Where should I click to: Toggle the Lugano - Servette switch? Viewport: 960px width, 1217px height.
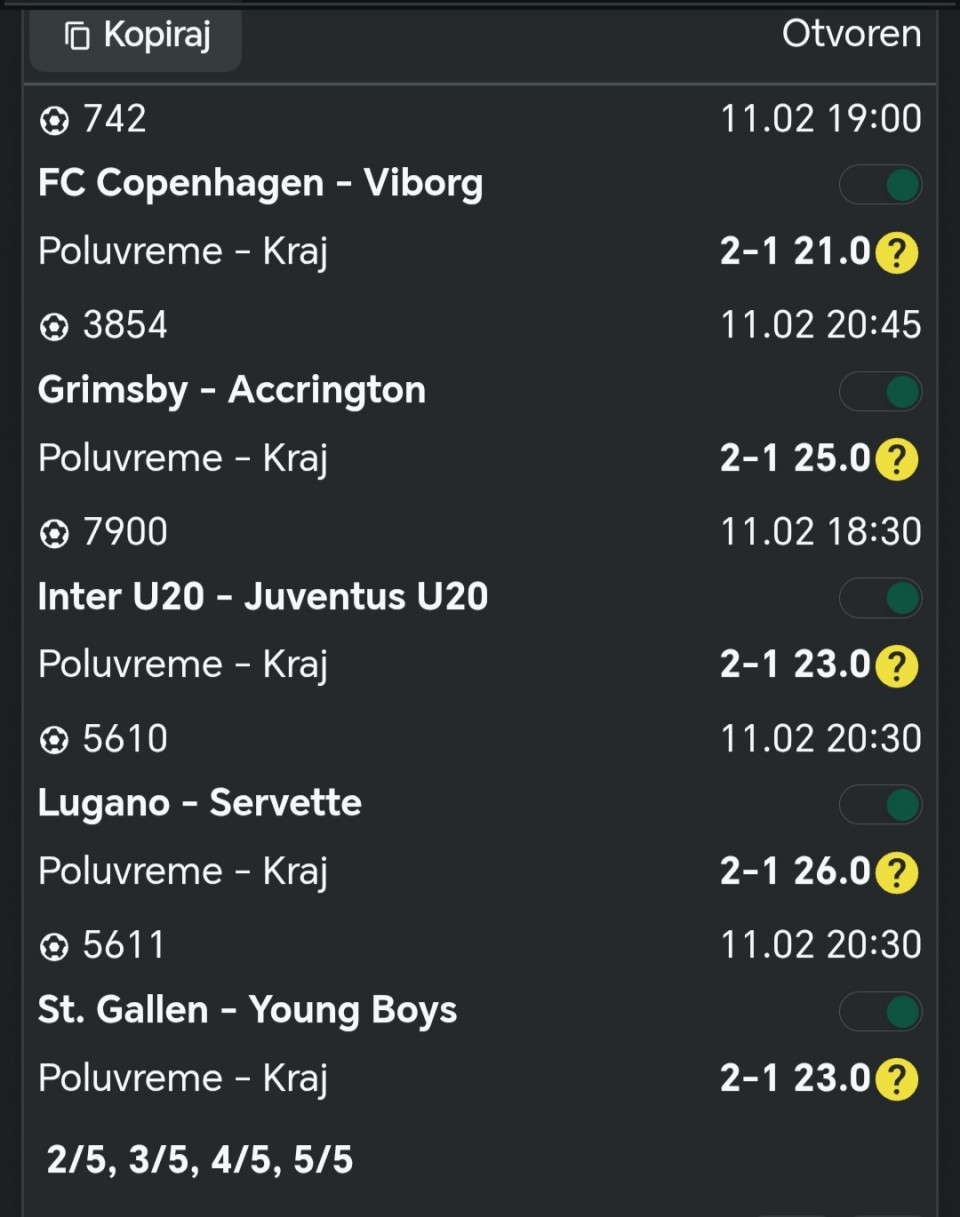[880, 805]
